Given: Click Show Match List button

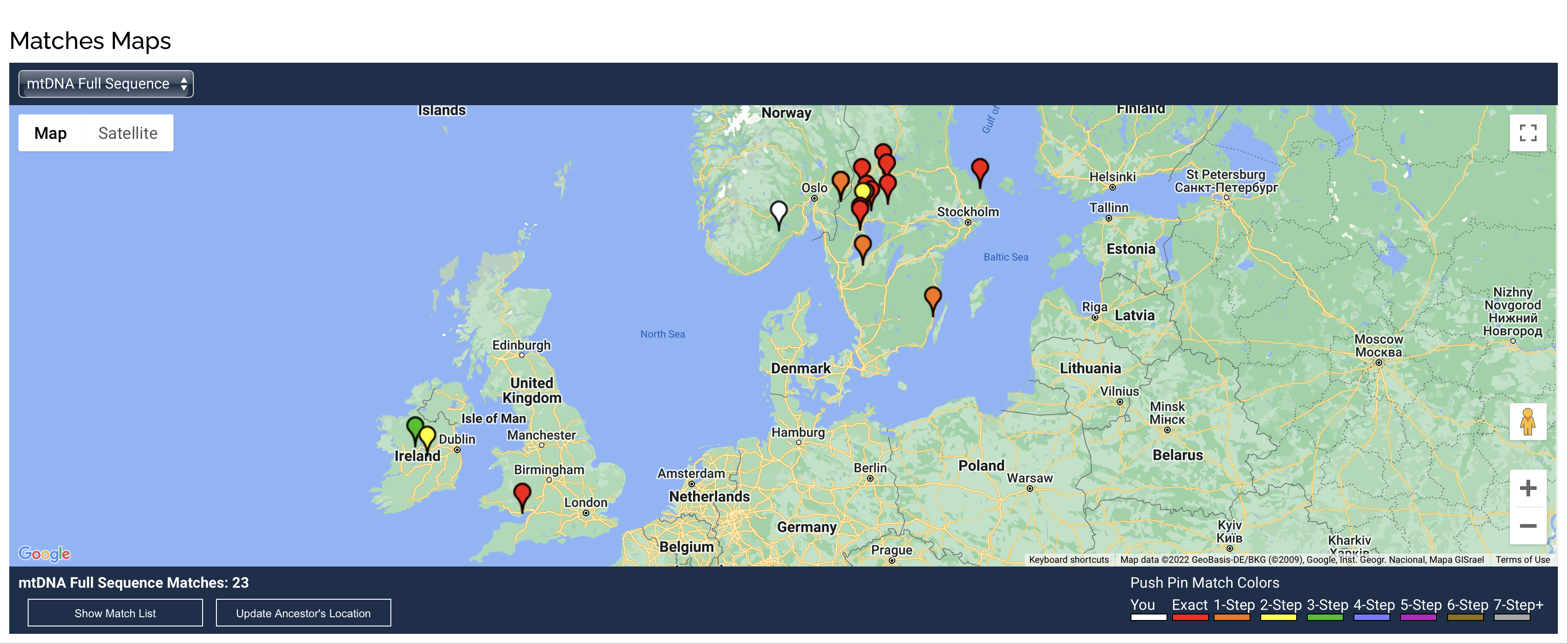Looking at the screenshot, I should pyautogui.click(x=115, y=613).
